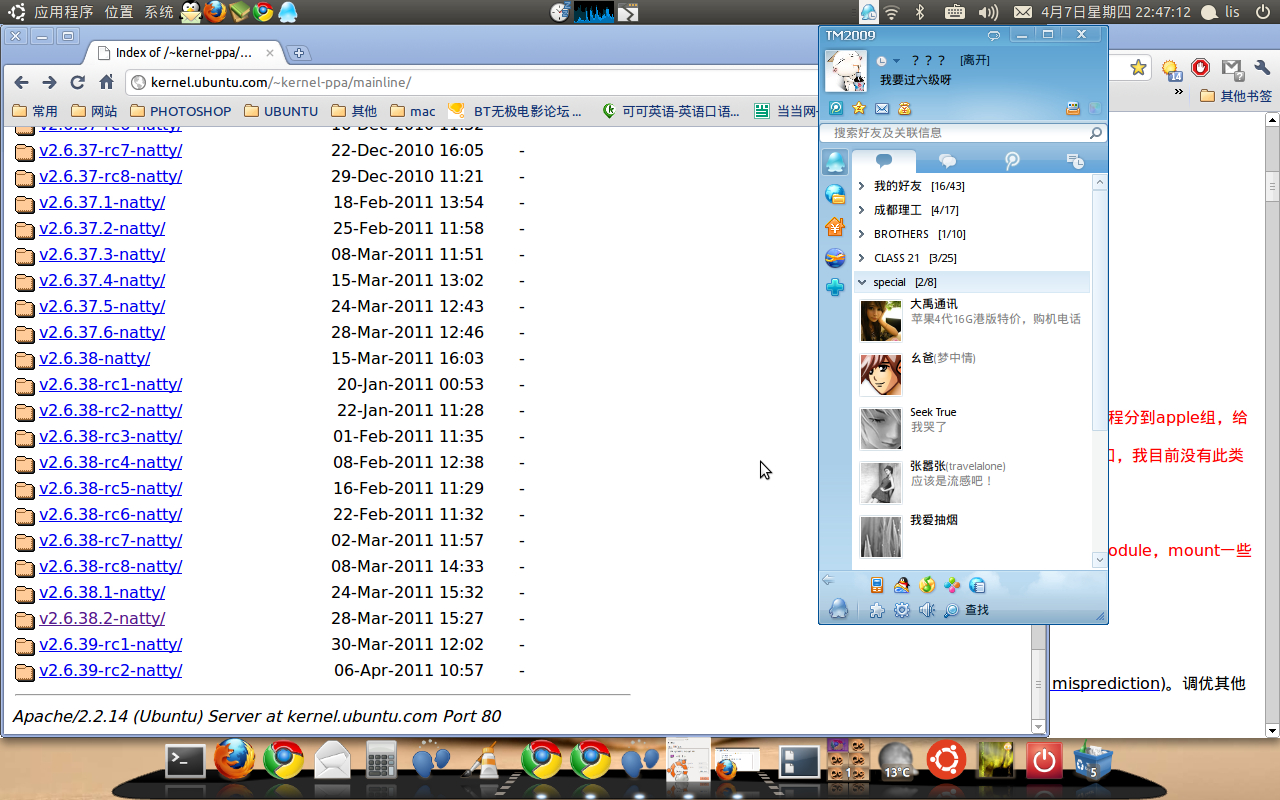Switch to the contacts chat-bubble tab

coord(884,161)
